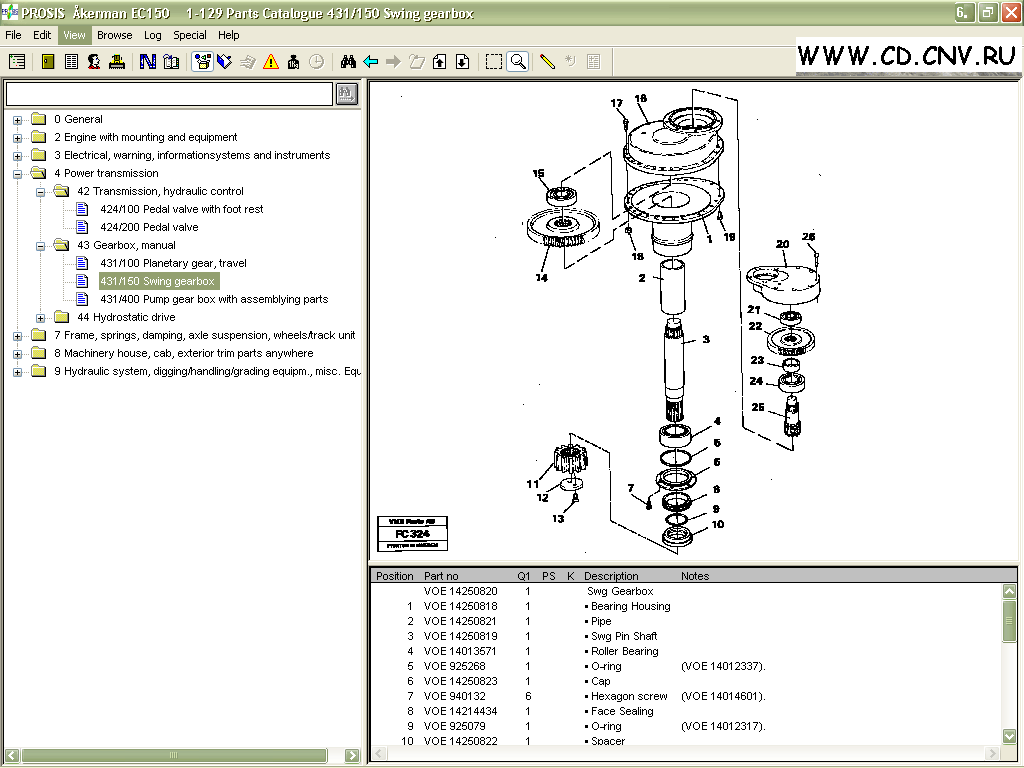Toggle the parts diagram view toolbar icon
This screenshot has height=768, width=1024.
pyautogui.click(x=202, y=62)
